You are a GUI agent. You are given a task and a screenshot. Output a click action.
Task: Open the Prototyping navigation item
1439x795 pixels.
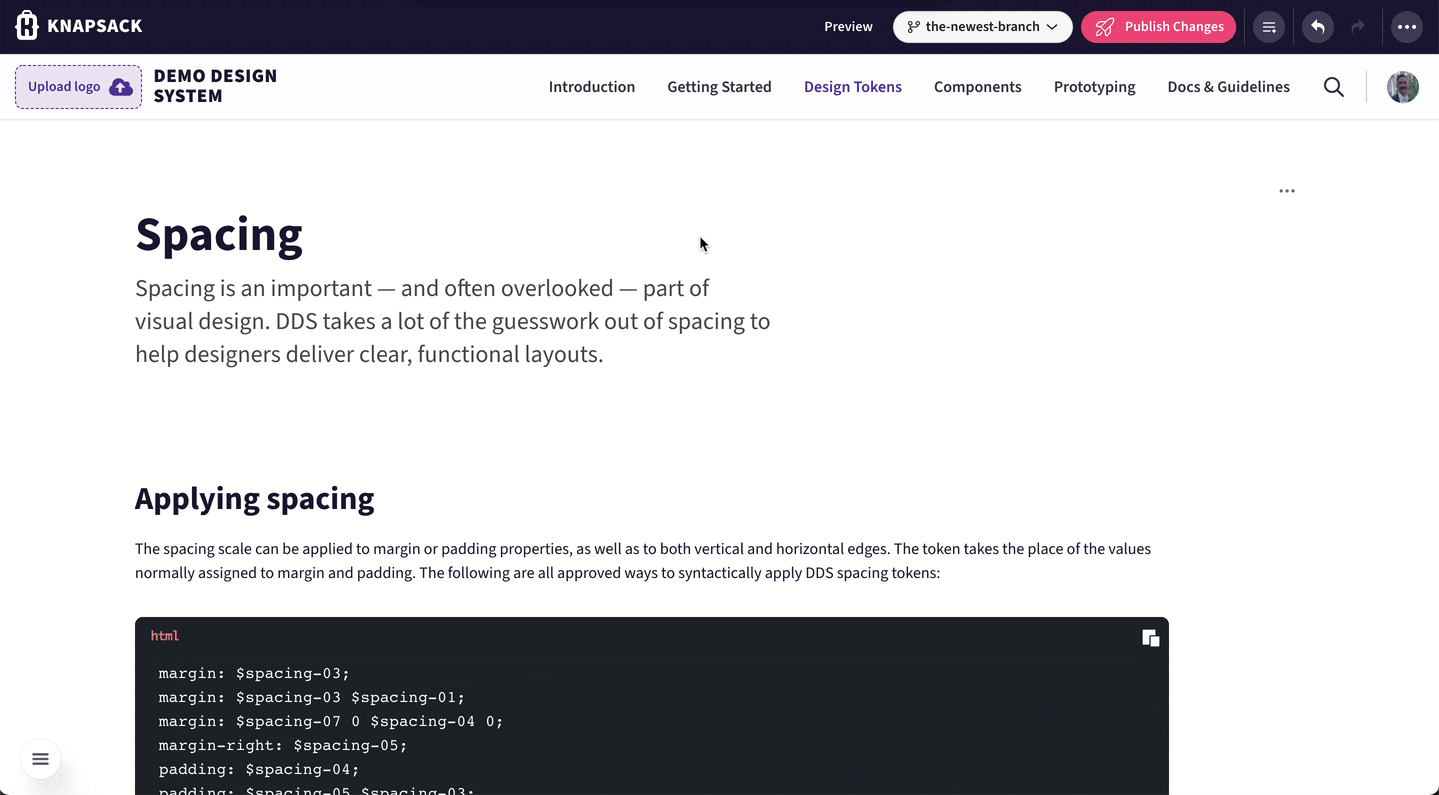(x=1094, y=87)
